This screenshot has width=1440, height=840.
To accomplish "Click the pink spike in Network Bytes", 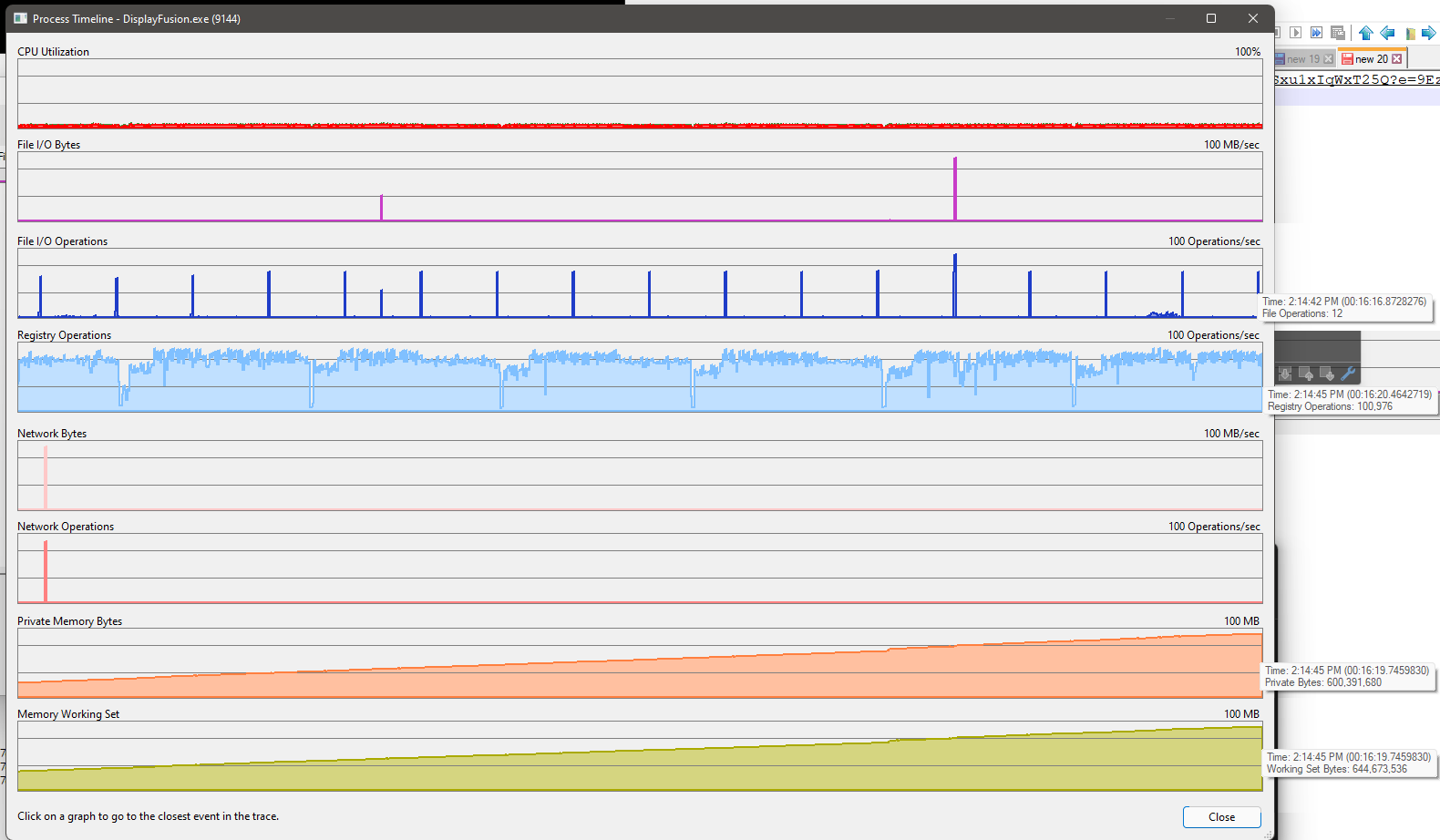I will coord(46,476).
